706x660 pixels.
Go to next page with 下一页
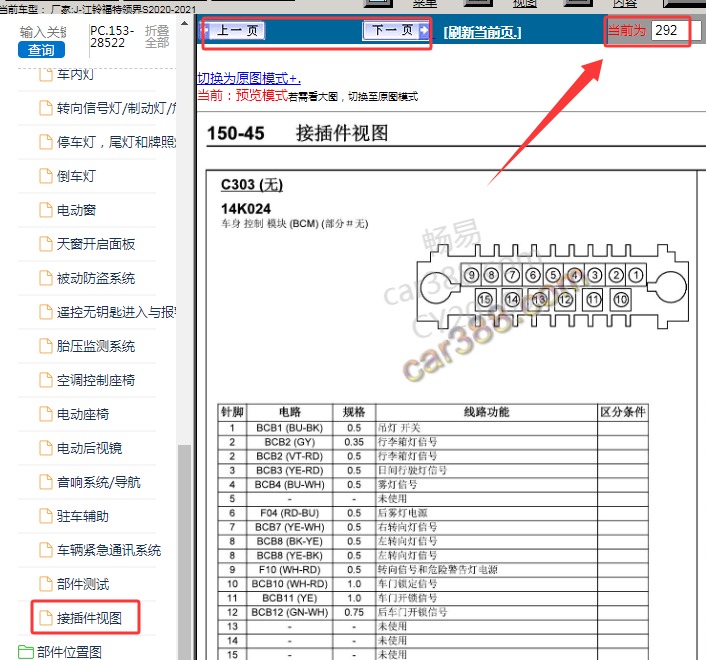(395, 30)
